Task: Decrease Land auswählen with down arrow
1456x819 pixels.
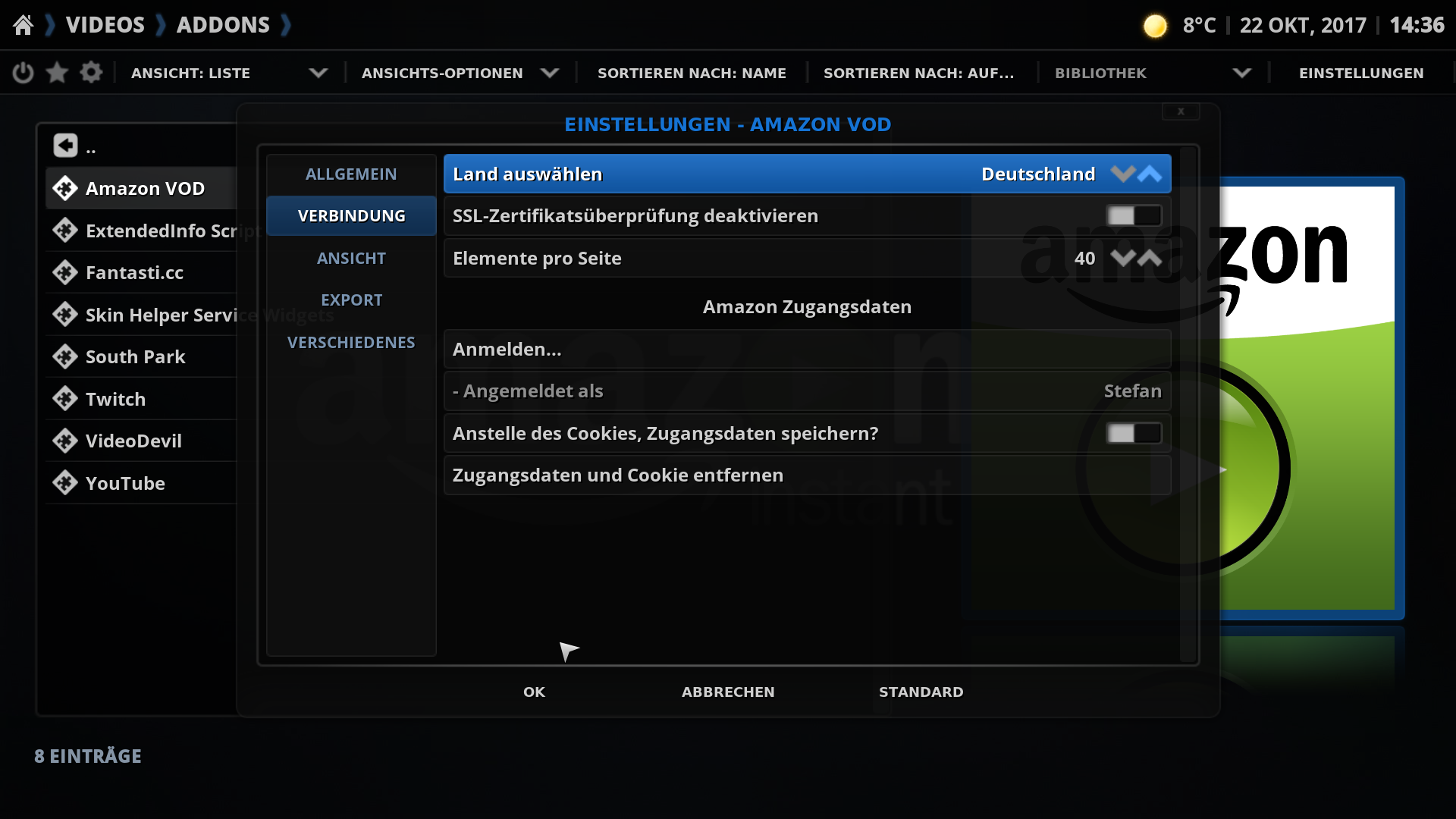Action: pos(1122,174)
